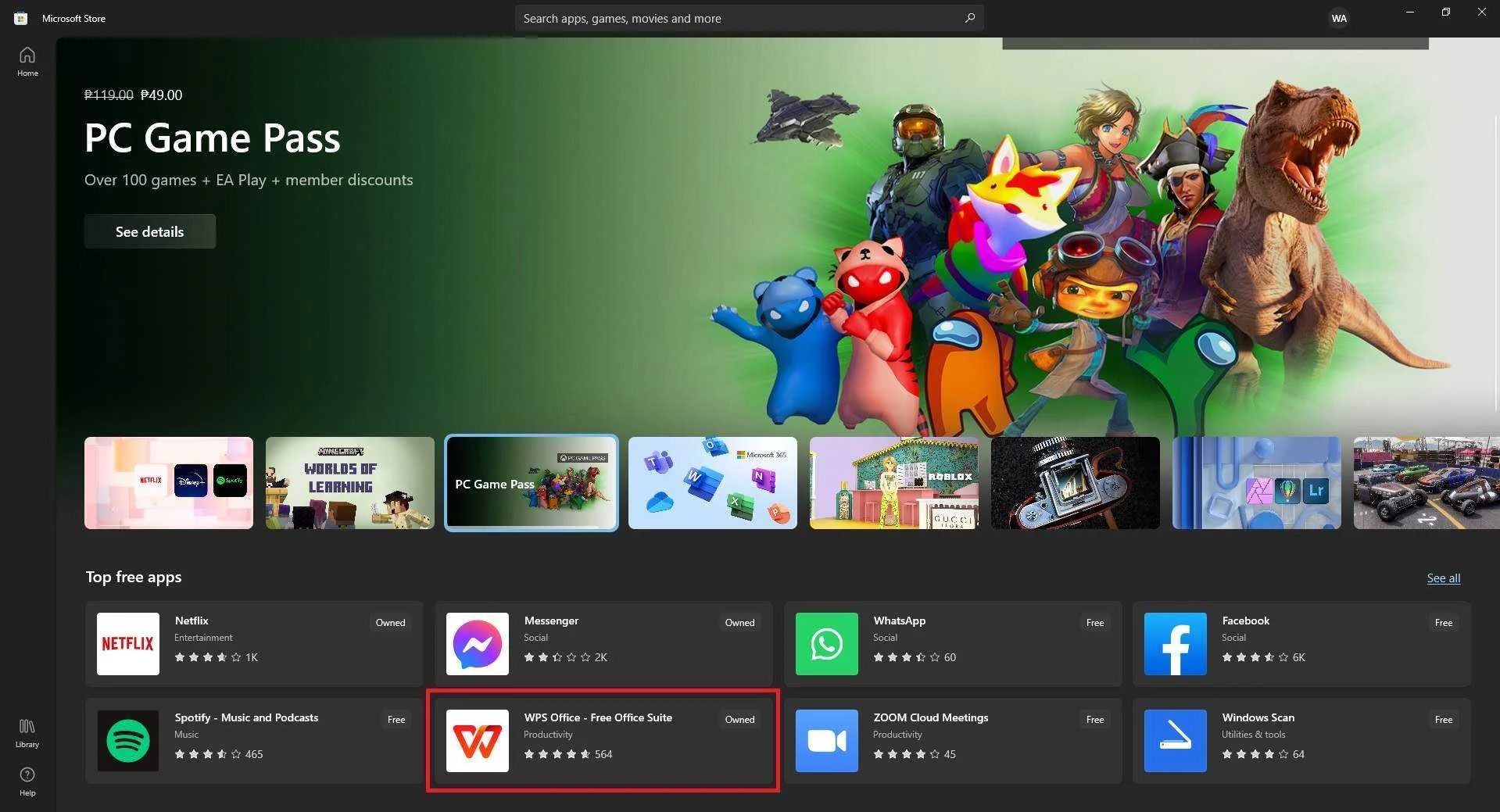
Task: Click the search apps input field
Action: coord(749,18)
